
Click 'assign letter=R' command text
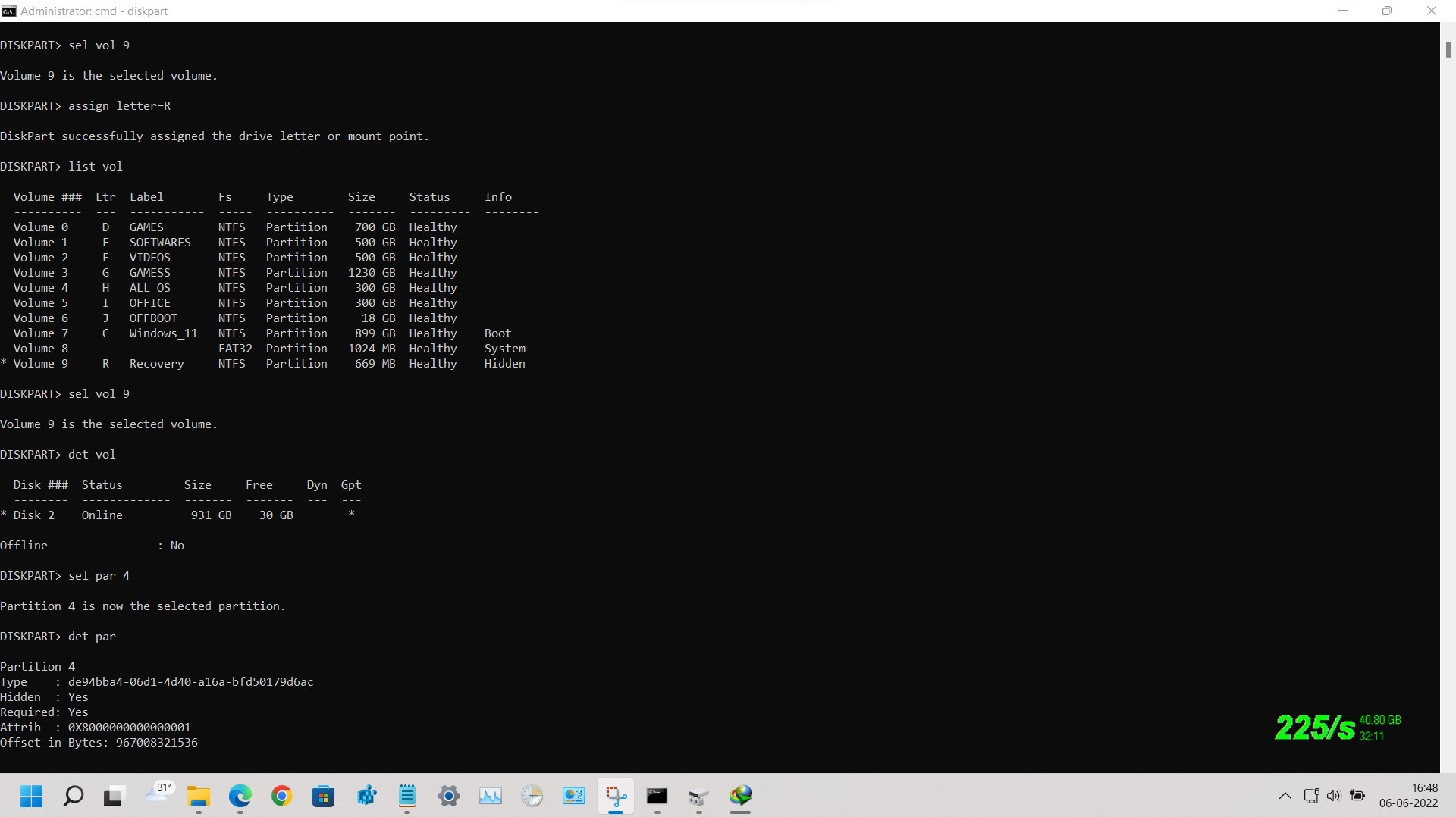pos(119,106)
